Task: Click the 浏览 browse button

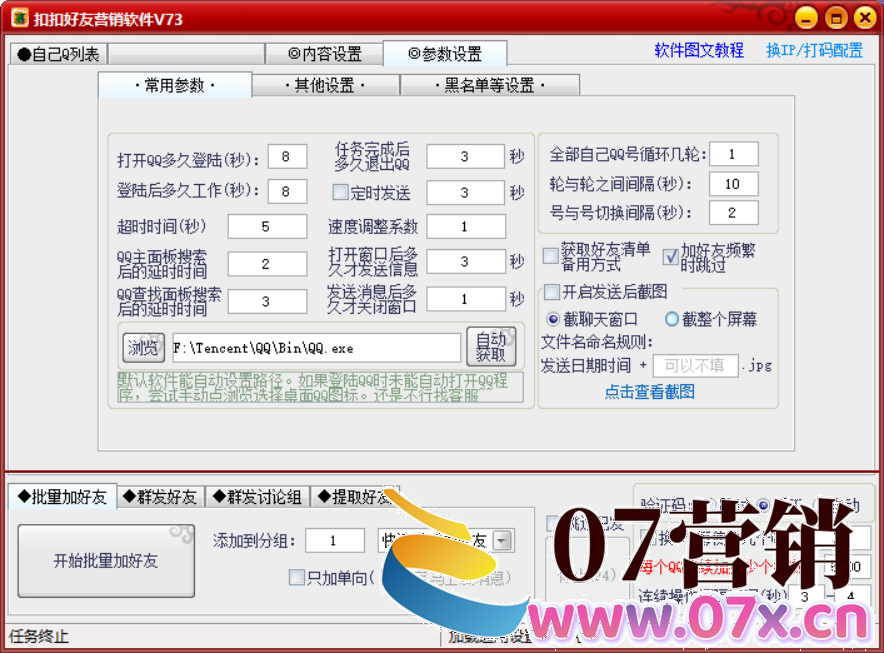Action: (x=143, y=347)
